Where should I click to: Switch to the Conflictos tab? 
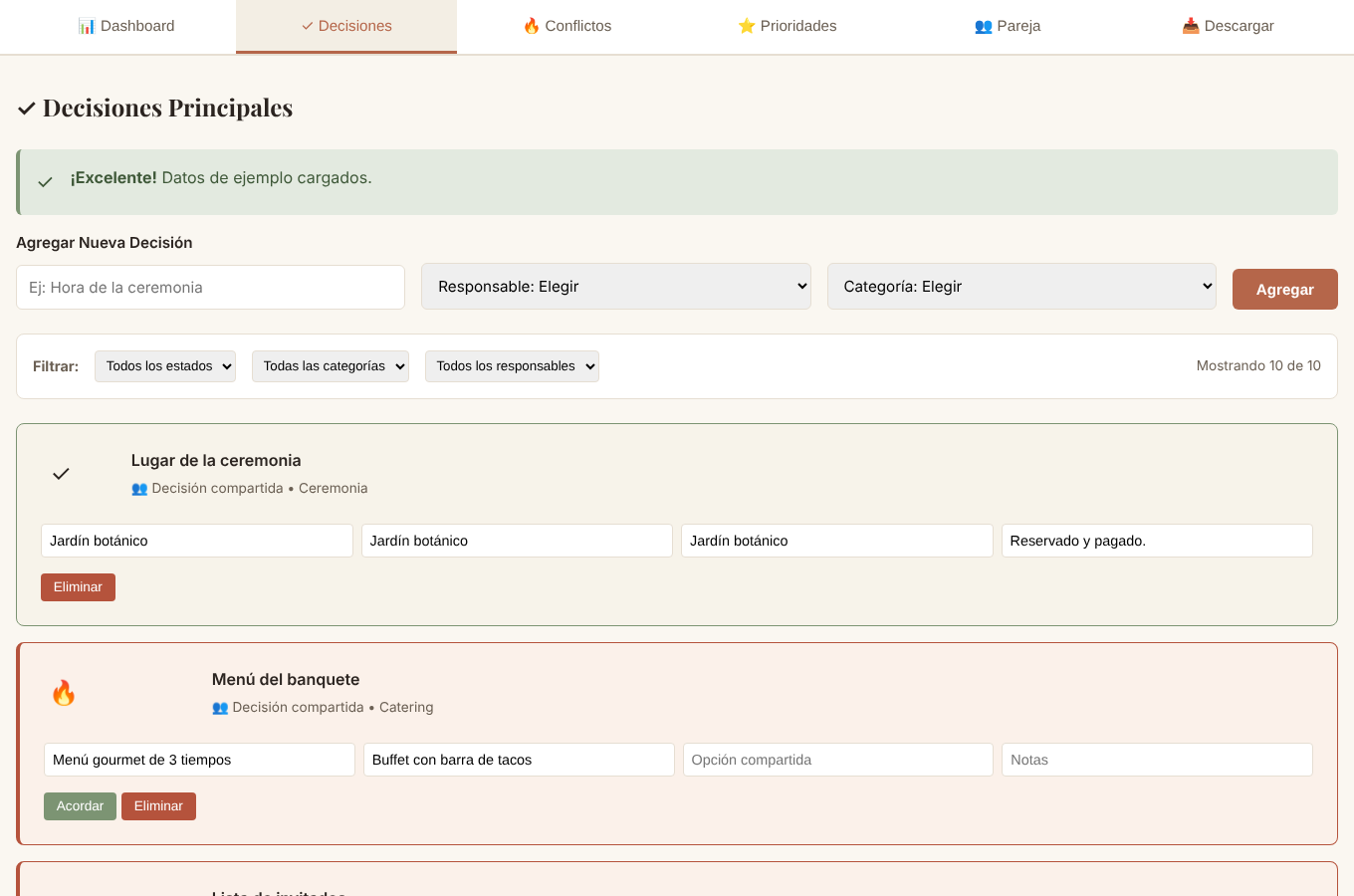tap(567, 26)
